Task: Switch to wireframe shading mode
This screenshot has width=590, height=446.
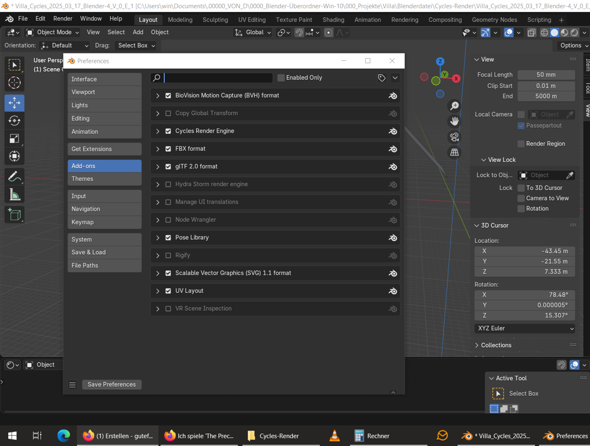Action: coord(544,33)
